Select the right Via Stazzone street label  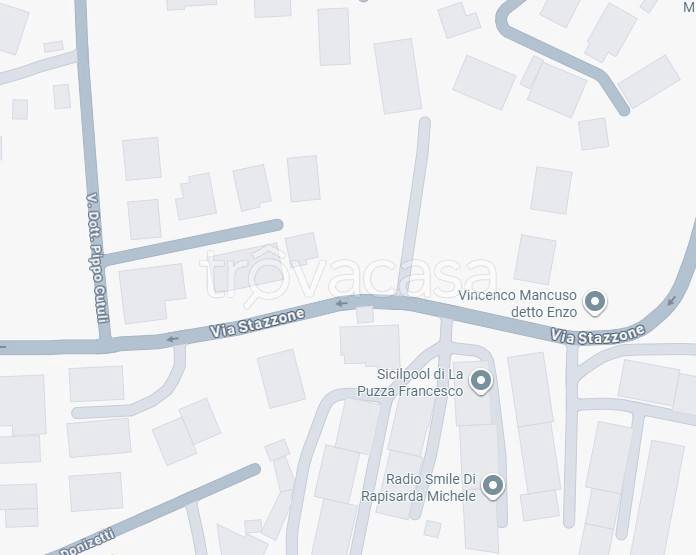tap(598, 334)
